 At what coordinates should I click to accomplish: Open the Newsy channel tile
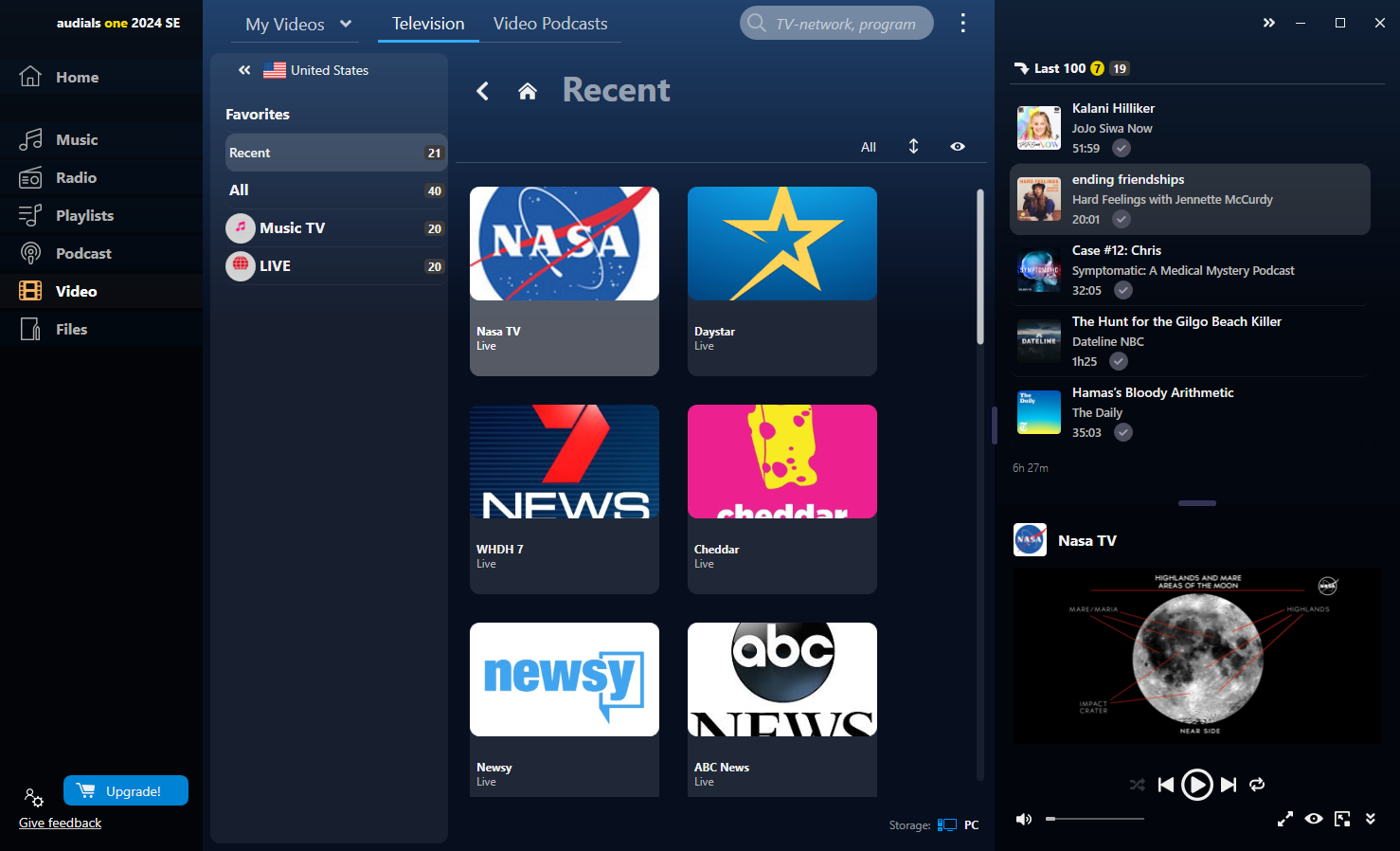(565, 709)
